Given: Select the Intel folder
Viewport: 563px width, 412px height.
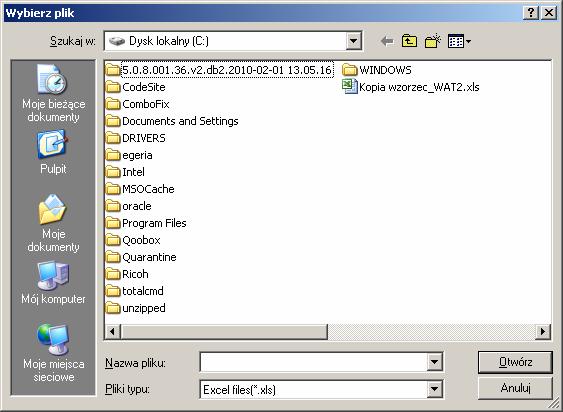Looking at the screenshot, I should click(x=126, y=172).
